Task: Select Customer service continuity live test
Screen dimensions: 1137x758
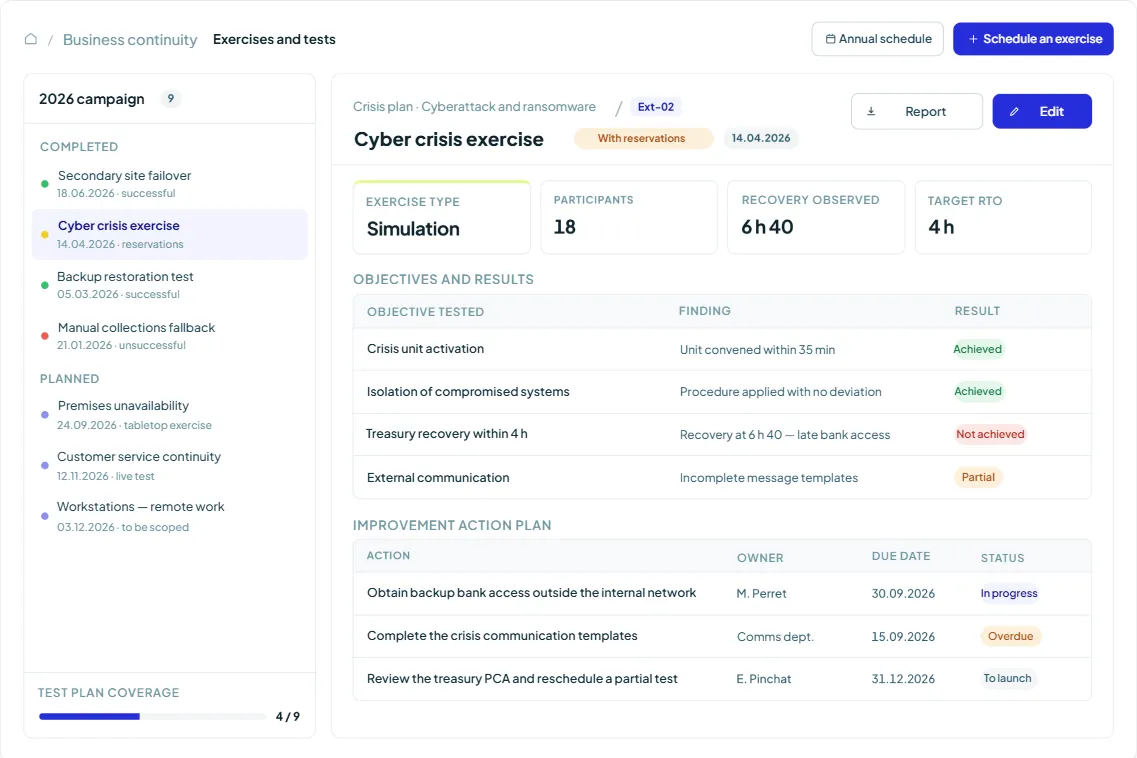Action: click(170, 466)
